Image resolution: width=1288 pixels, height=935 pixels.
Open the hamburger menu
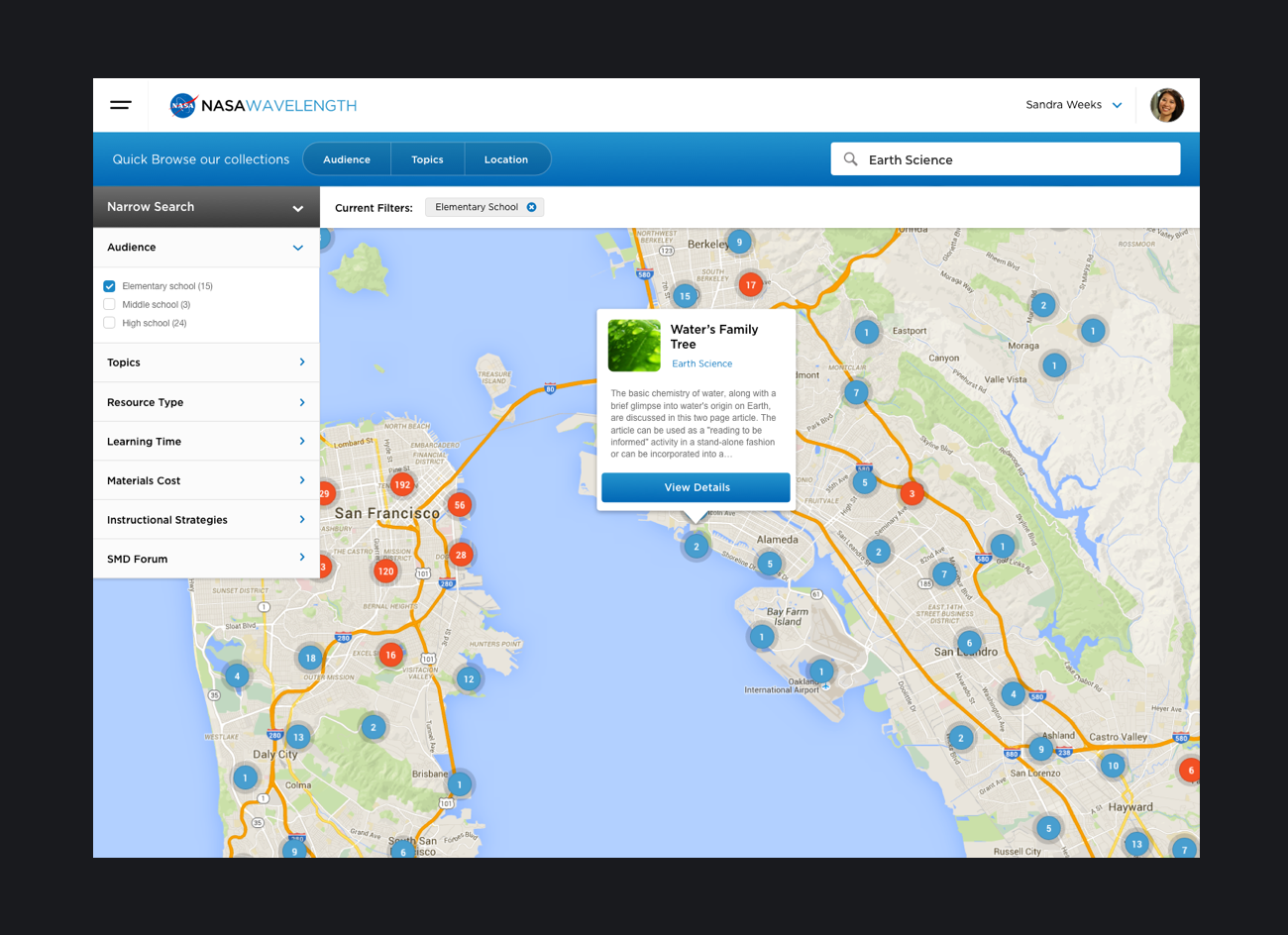(x=121, y=105)
